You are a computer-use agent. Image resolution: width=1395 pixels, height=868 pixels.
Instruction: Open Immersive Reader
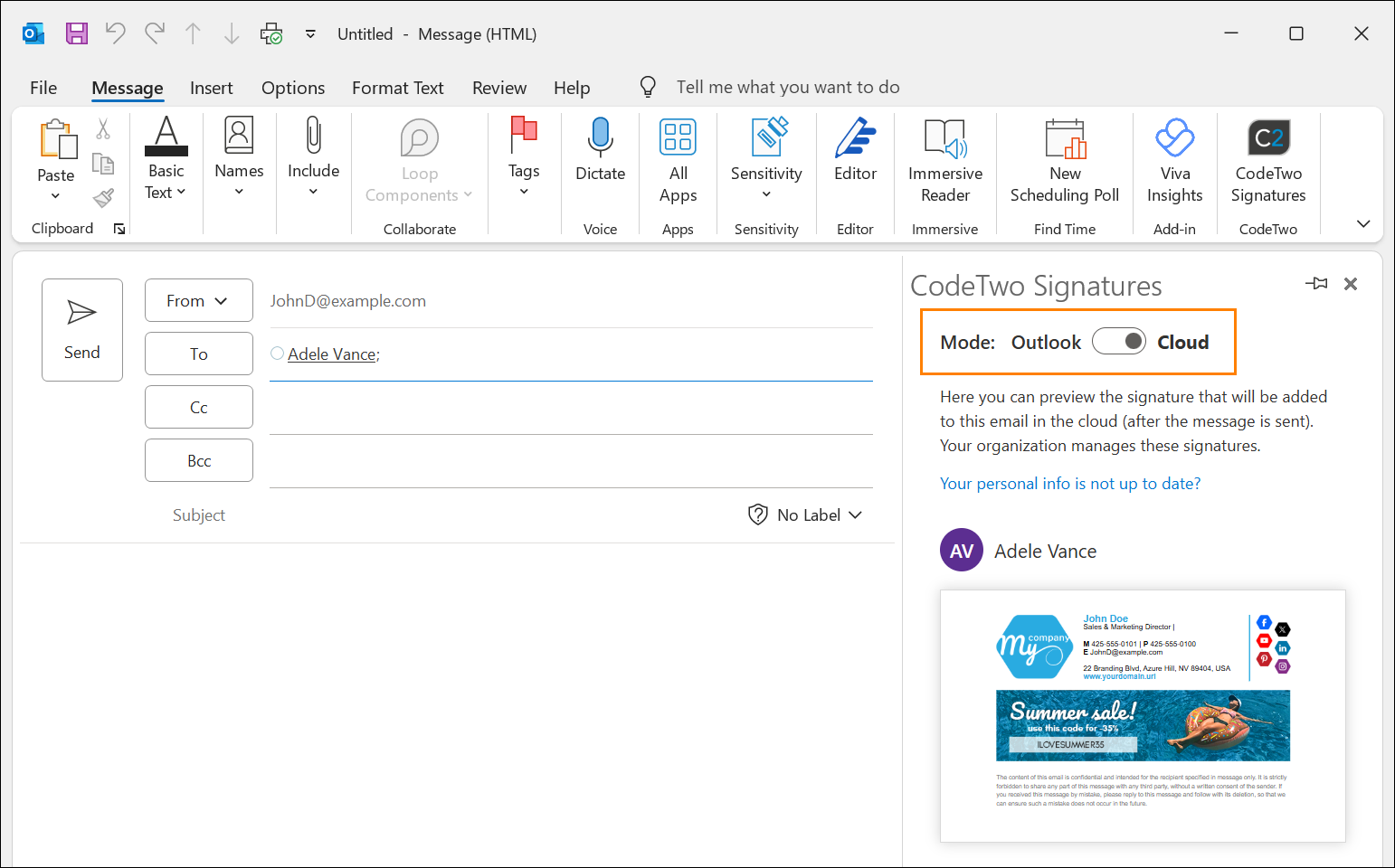pyautogui.click(x=945, y=161)
